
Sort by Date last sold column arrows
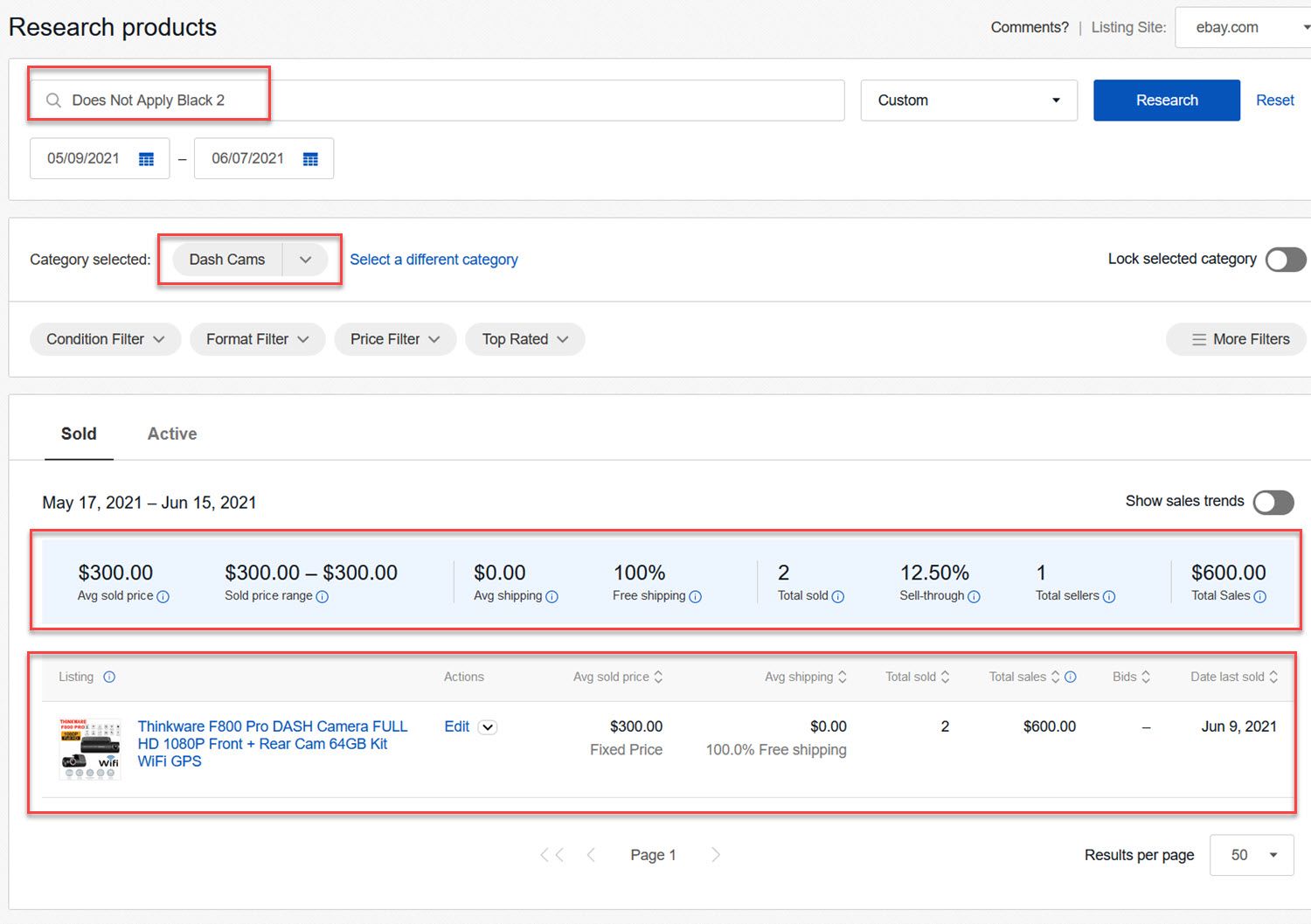click(1273, 677)
